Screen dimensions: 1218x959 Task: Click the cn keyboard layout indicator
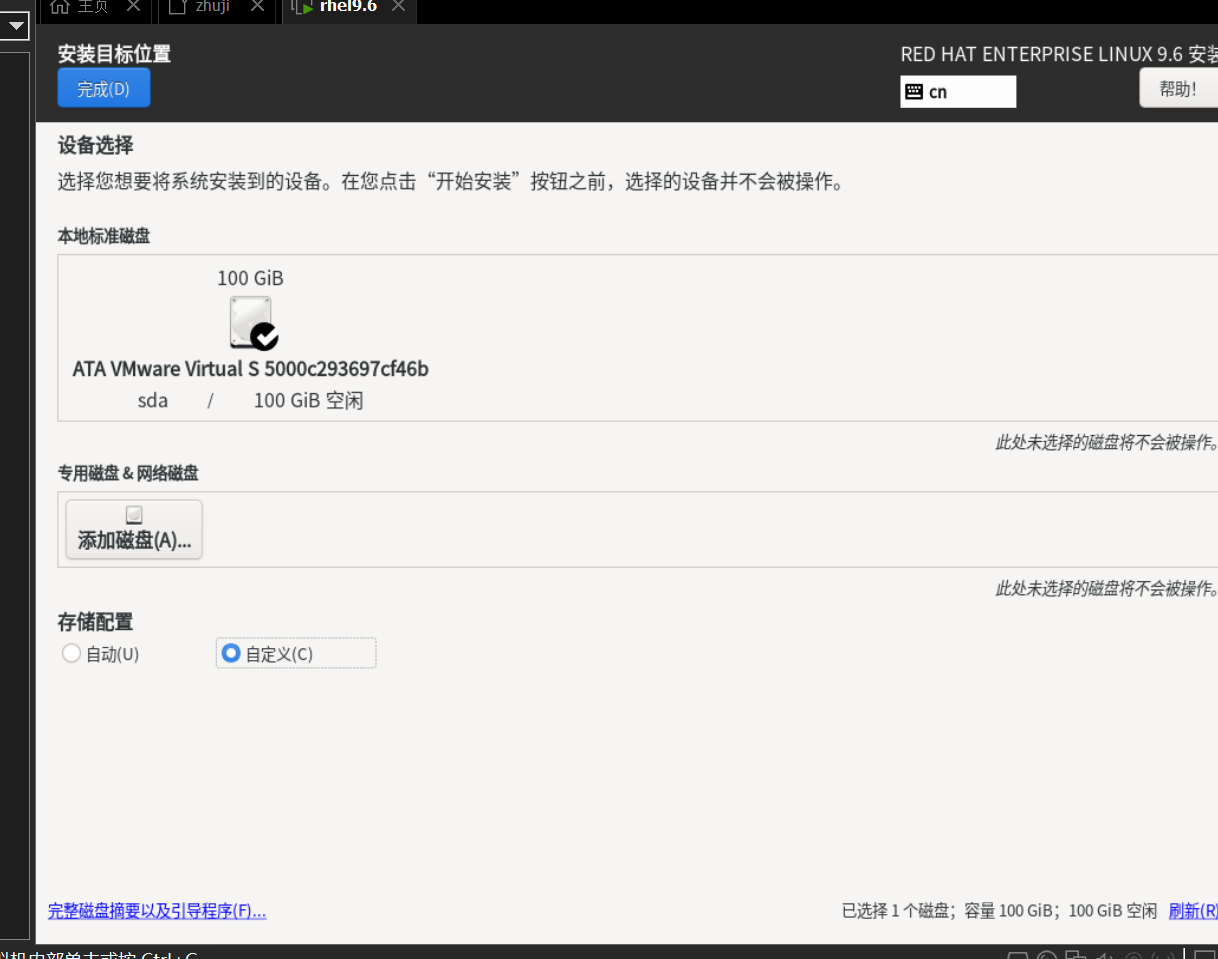pos(958,92)
